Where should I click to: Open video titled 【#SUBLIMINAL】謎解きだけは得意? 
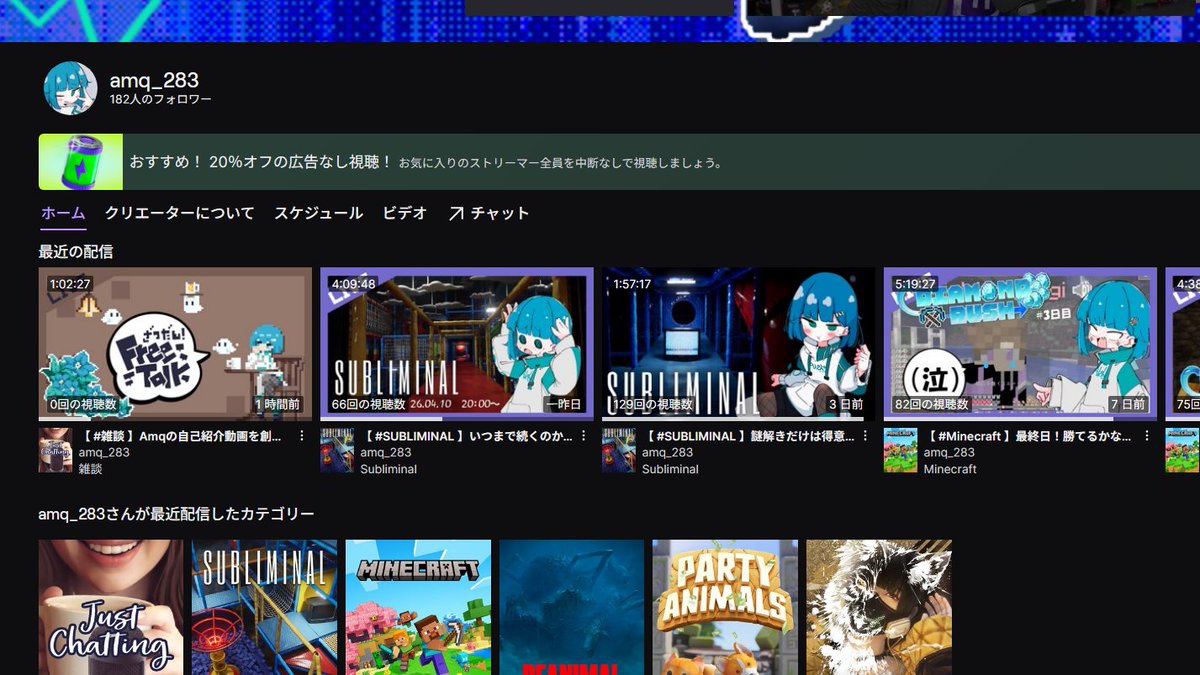point(748,436)
